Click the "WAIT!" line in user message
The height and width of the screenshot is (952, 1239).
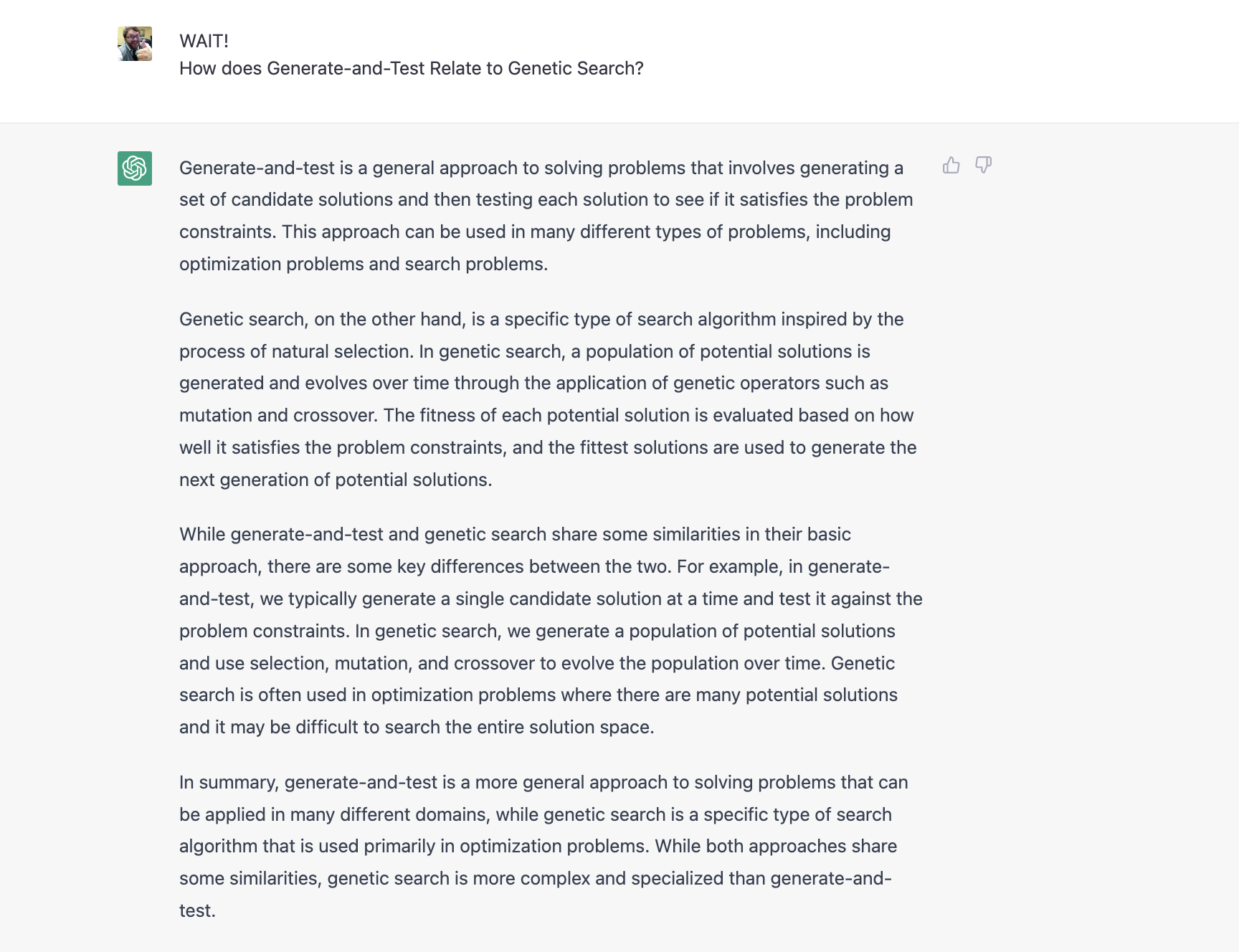(204, 41)
